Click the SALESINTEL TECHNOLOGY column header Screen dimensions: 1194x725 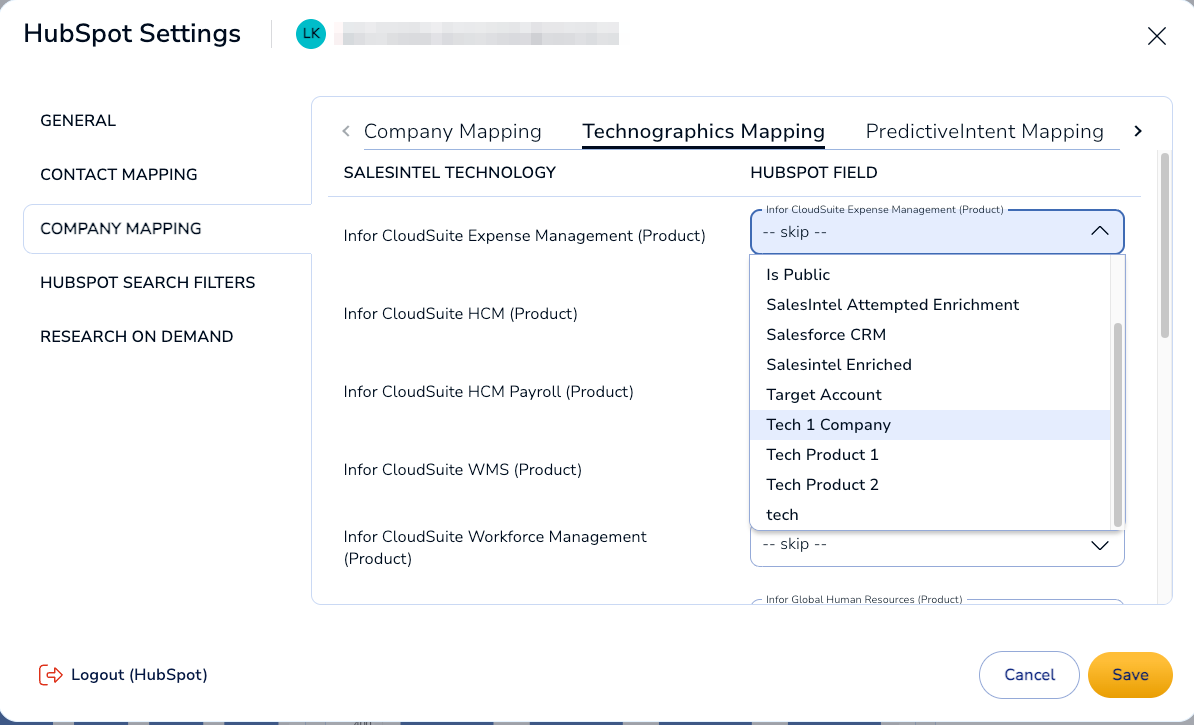click(x=449, y=173)
